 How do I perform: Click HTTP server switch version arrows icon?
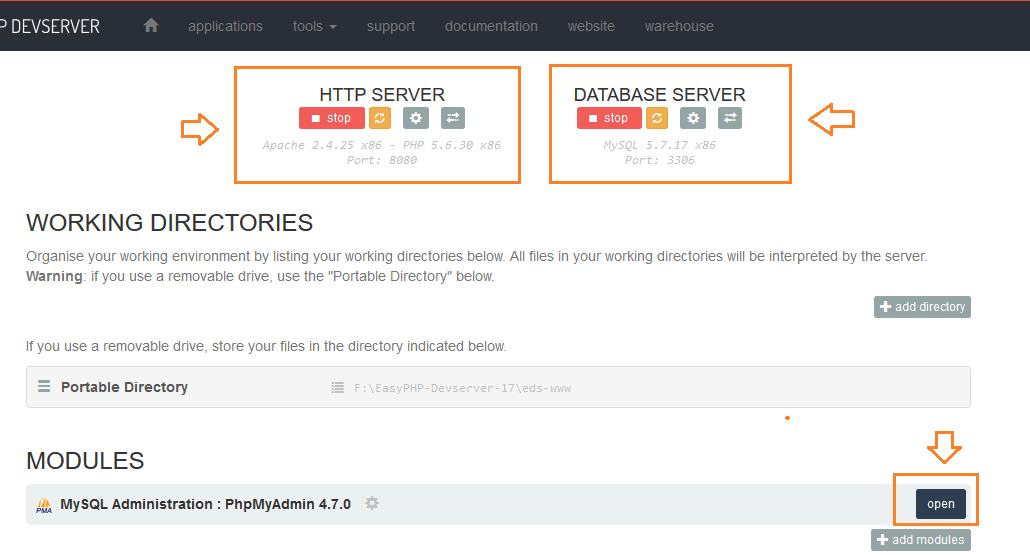453,118
